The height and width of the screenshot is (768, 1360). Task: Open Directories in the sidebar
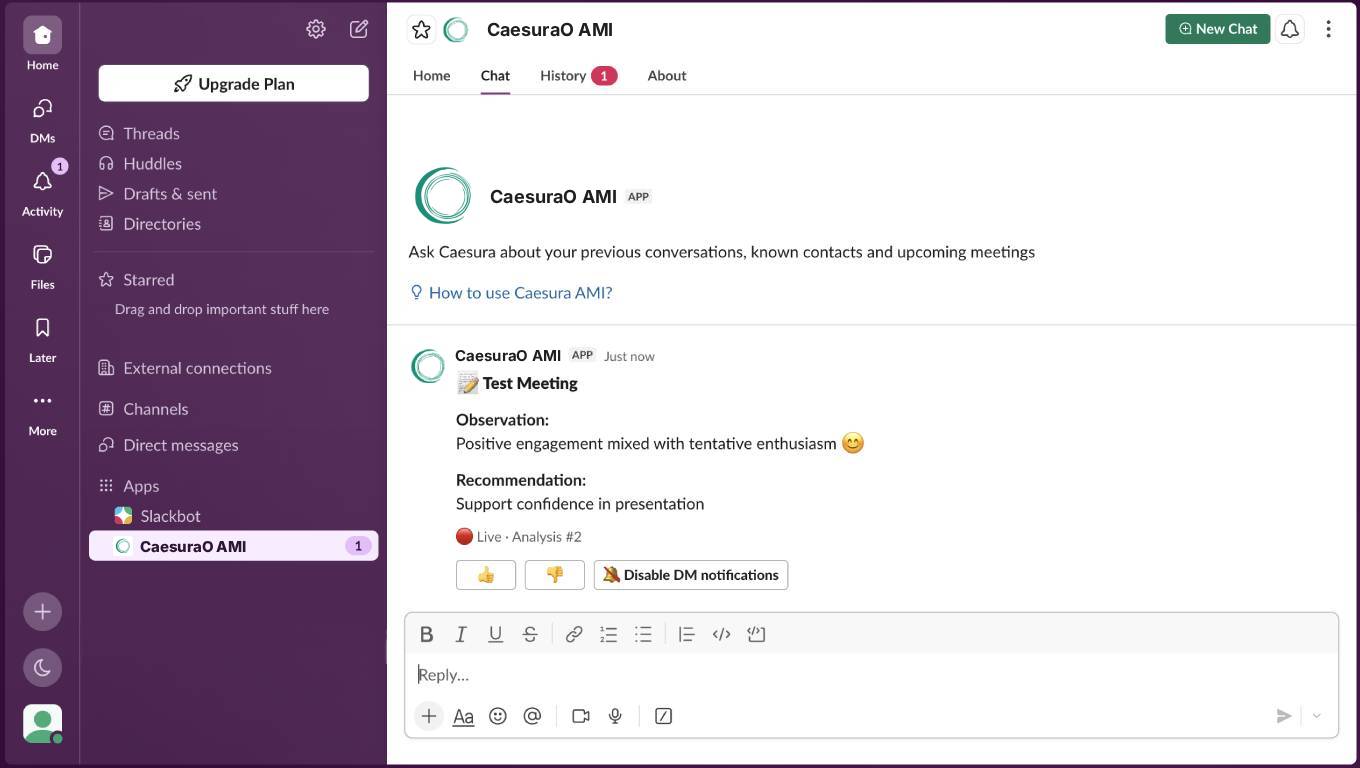162,223
